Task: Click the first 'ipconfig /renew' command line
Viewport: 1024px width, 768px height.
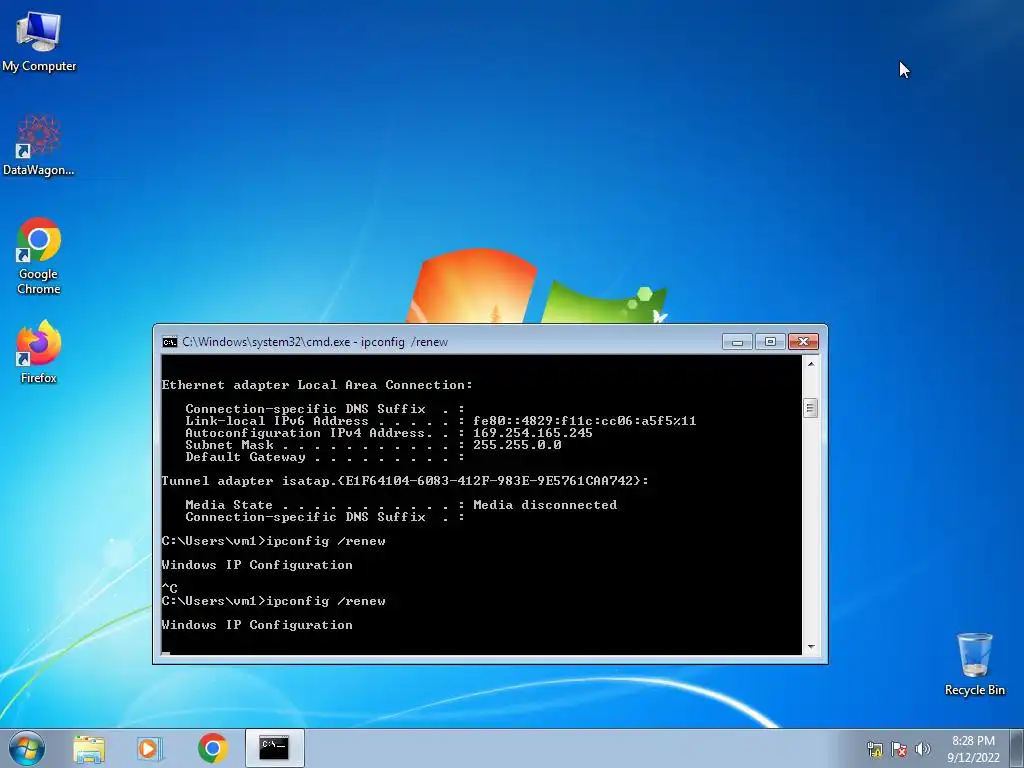Action: click(x=273, y=541)
